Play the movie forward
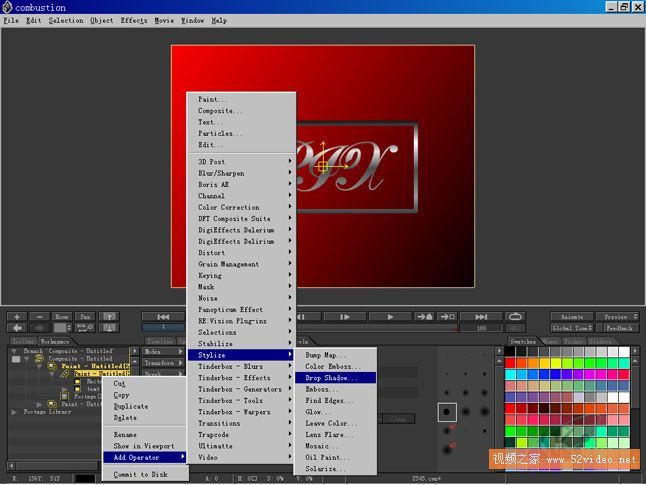646x485 pixels. [390, 316]
